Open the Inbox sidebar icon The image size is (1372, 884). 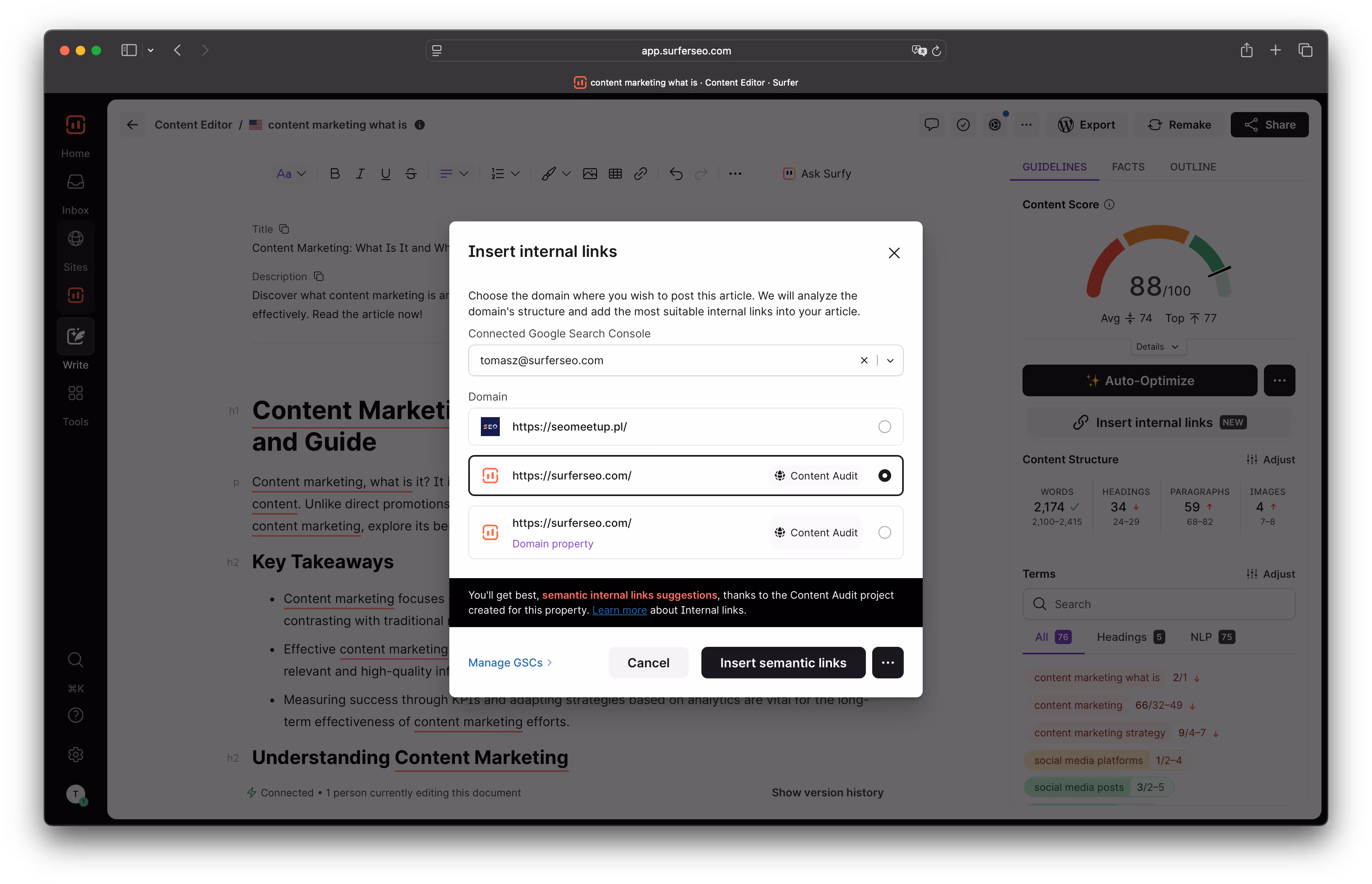coord(76,182)
